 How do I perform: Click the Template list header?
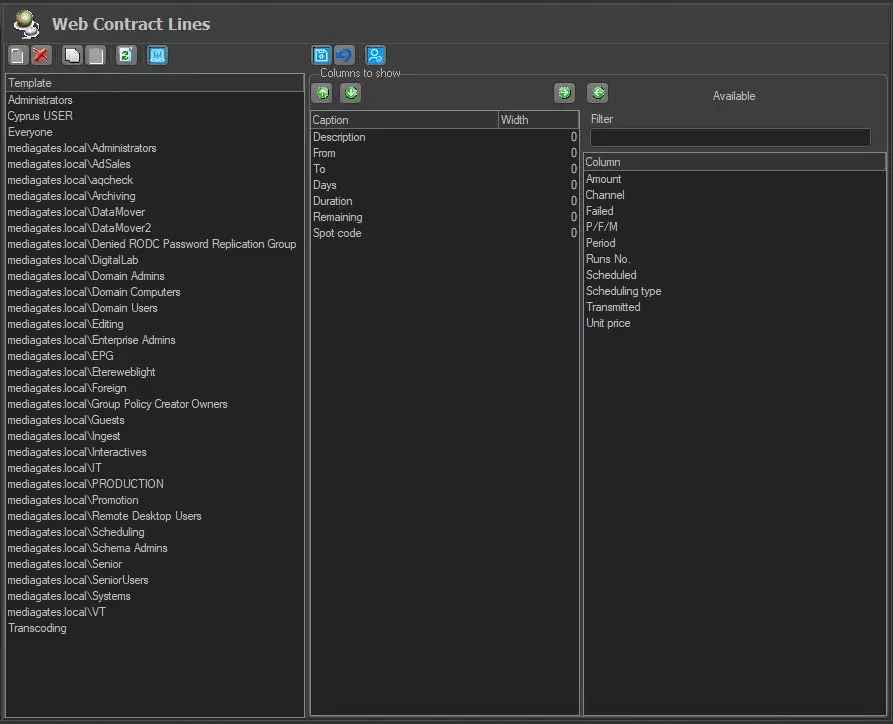pos(154,83)
